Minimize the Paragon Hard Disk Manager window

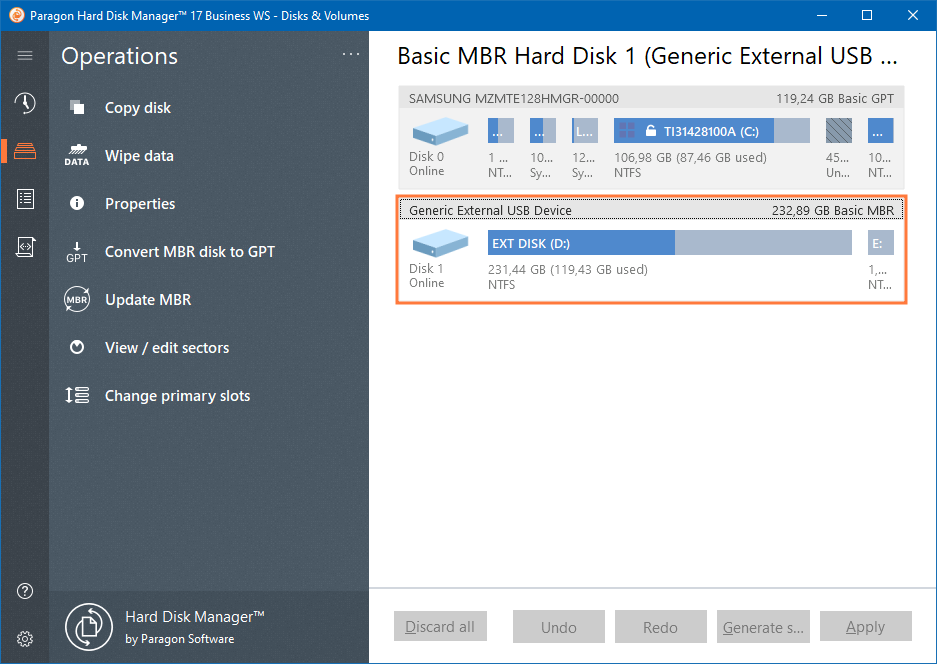(822, 15)
